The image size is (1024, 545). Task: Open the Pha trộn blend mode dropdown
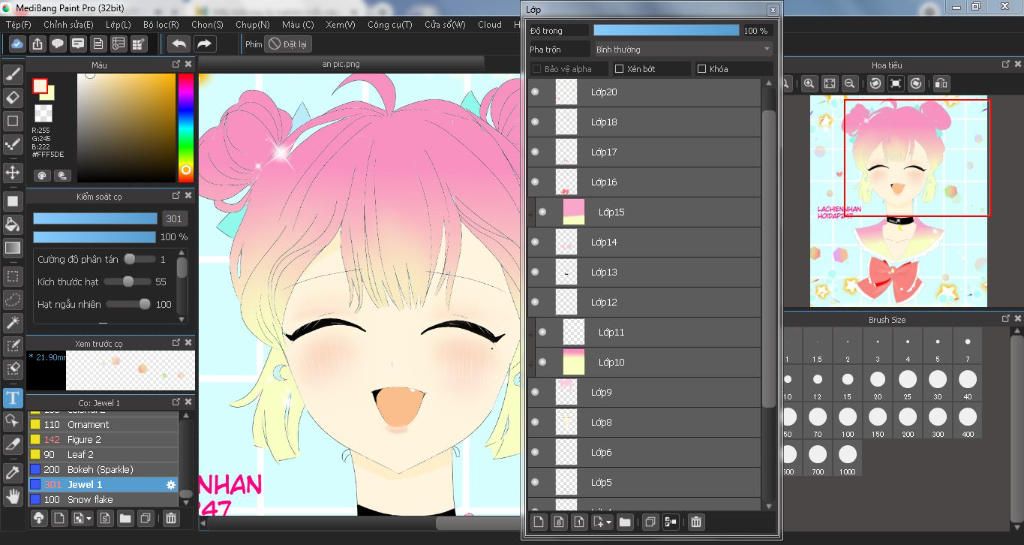click(683, 50)
